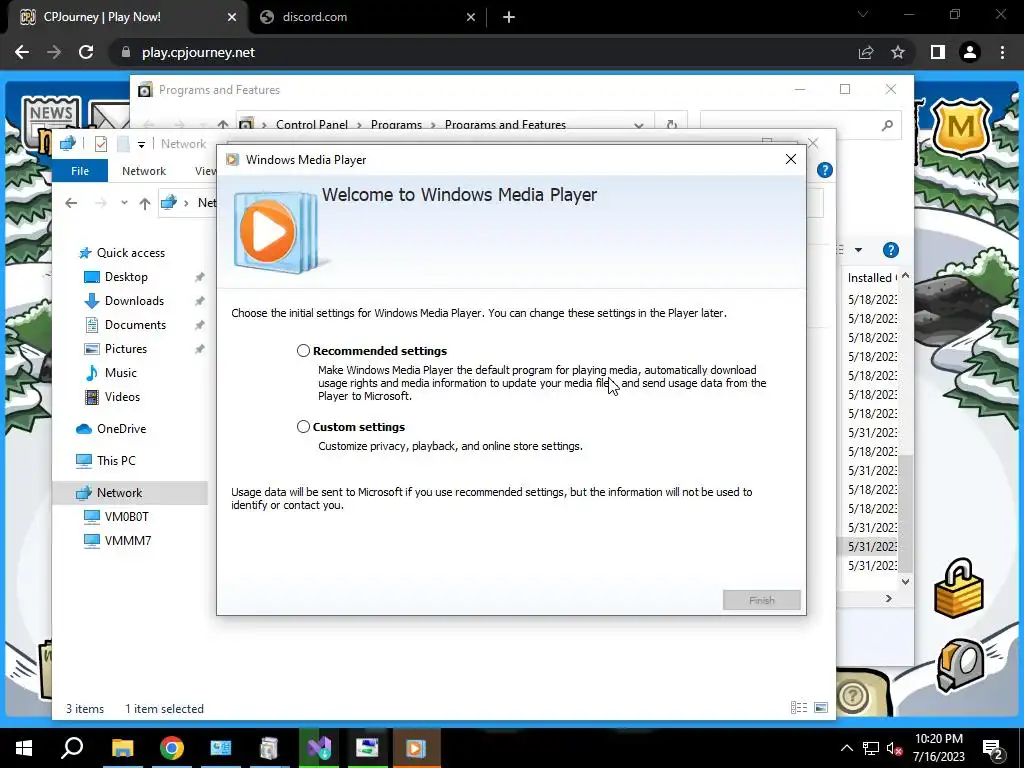Open Customize Quick Access Toolbar dropdown
Screen dimensions: 1024x768
[141, 144]
